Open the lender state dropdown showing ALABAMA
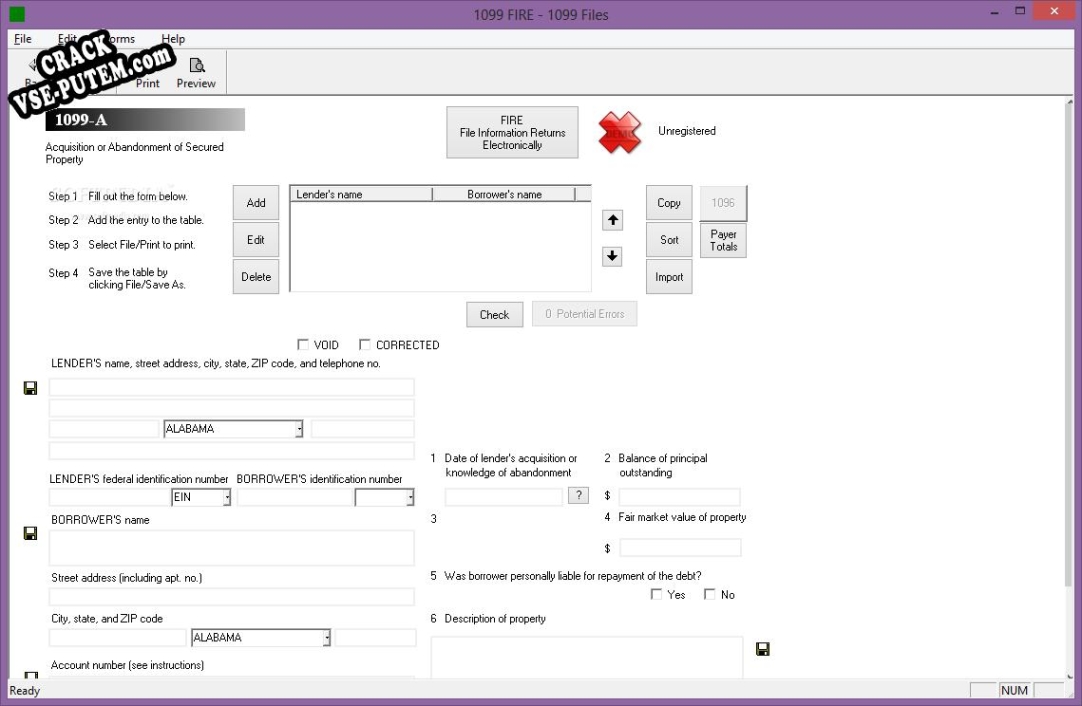Screen dimensions: 1082x706 click(x=299, y=429)
